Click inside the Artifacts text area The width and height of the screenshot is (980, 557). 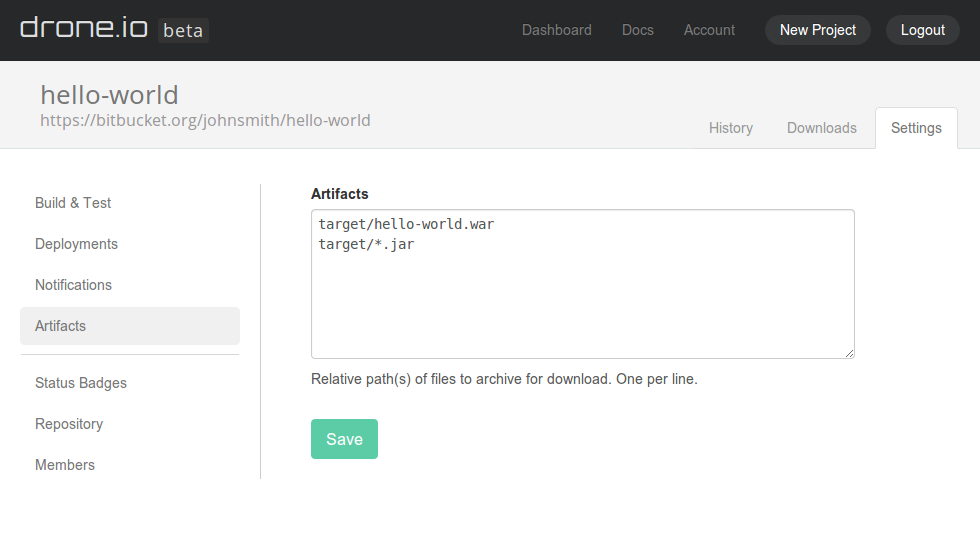pyautogui.click(x=582, y=290)
